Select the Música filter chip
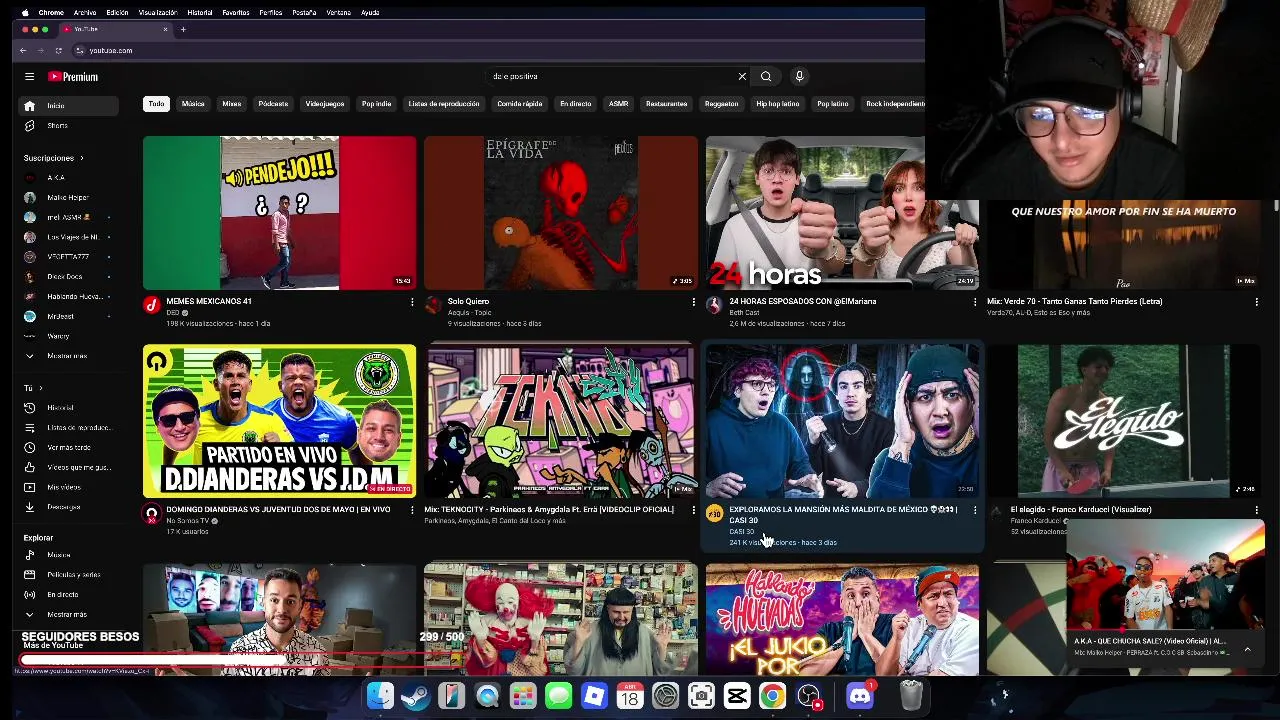The width and height of the screenshot is (1280, 720). point(193,104)
